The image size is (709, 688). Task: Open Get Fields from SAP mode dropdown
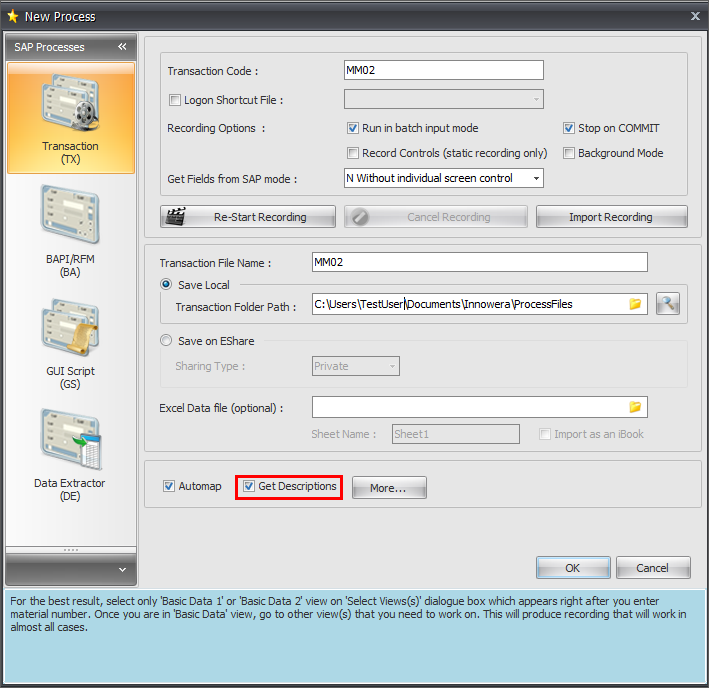[537, 178]
